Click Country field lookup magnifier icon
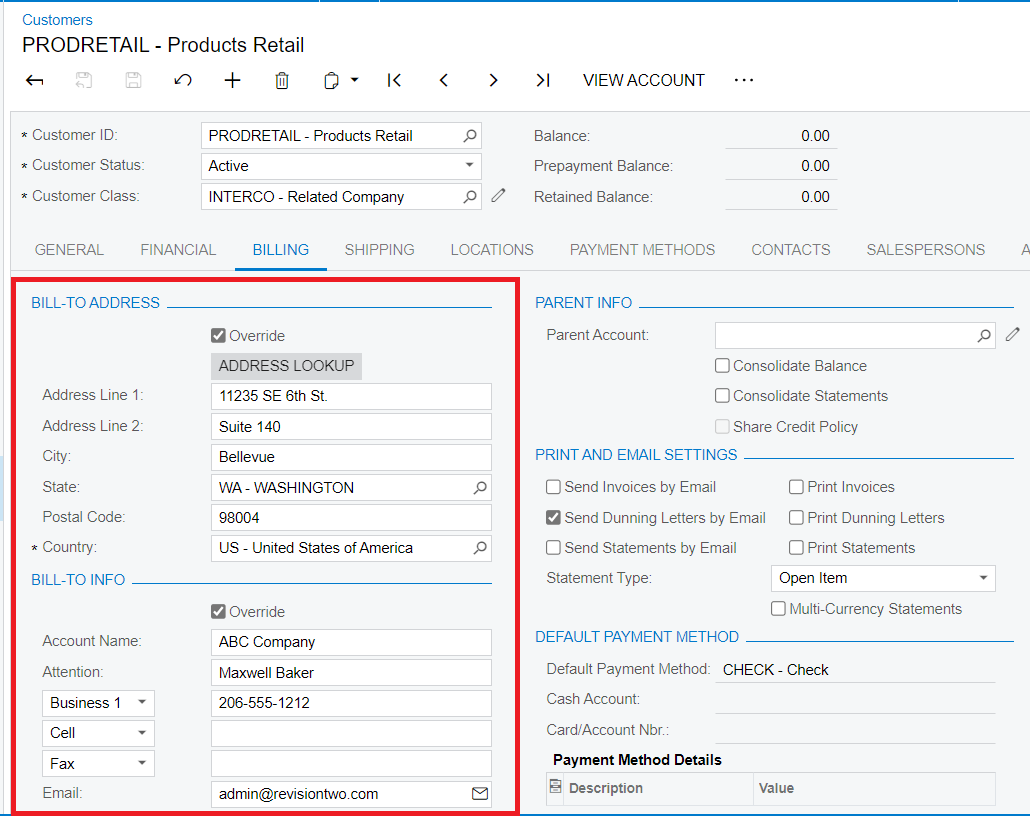The width and height of the screenshot is (1030, 816). click(x=480, y=547)
